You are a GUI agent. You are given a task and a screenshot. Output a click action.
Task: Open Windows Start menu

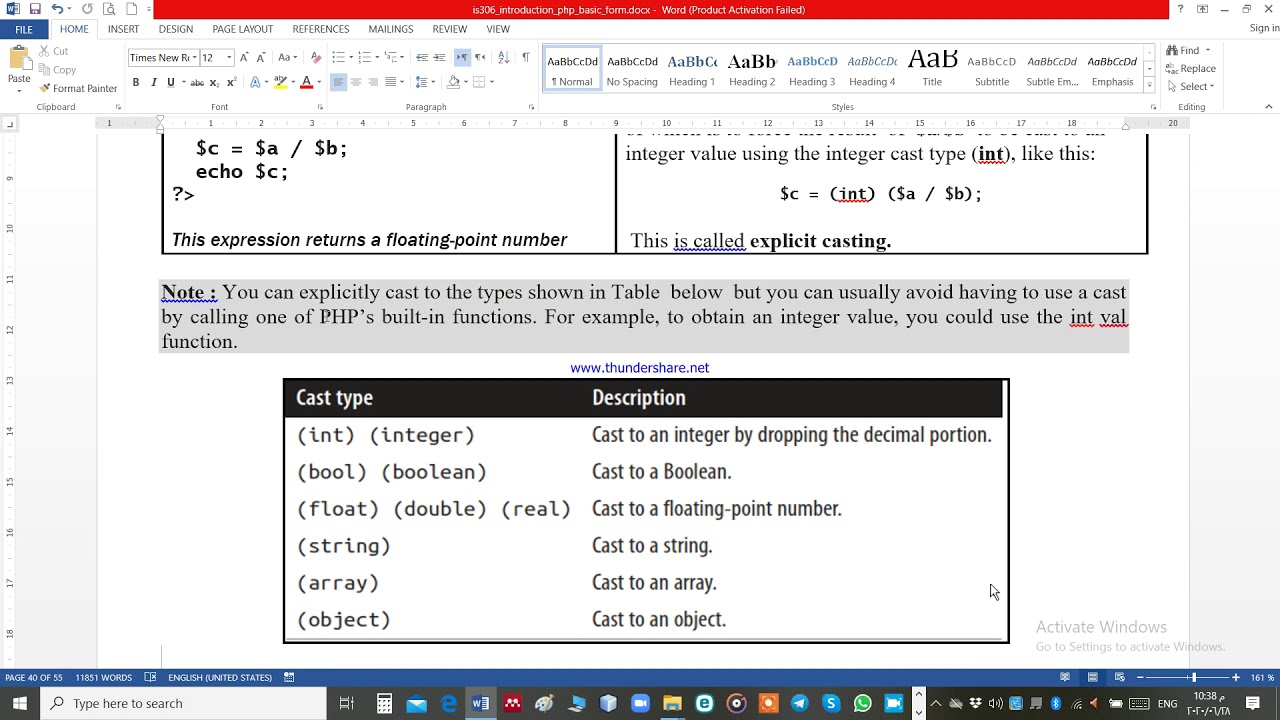(20, 704)
